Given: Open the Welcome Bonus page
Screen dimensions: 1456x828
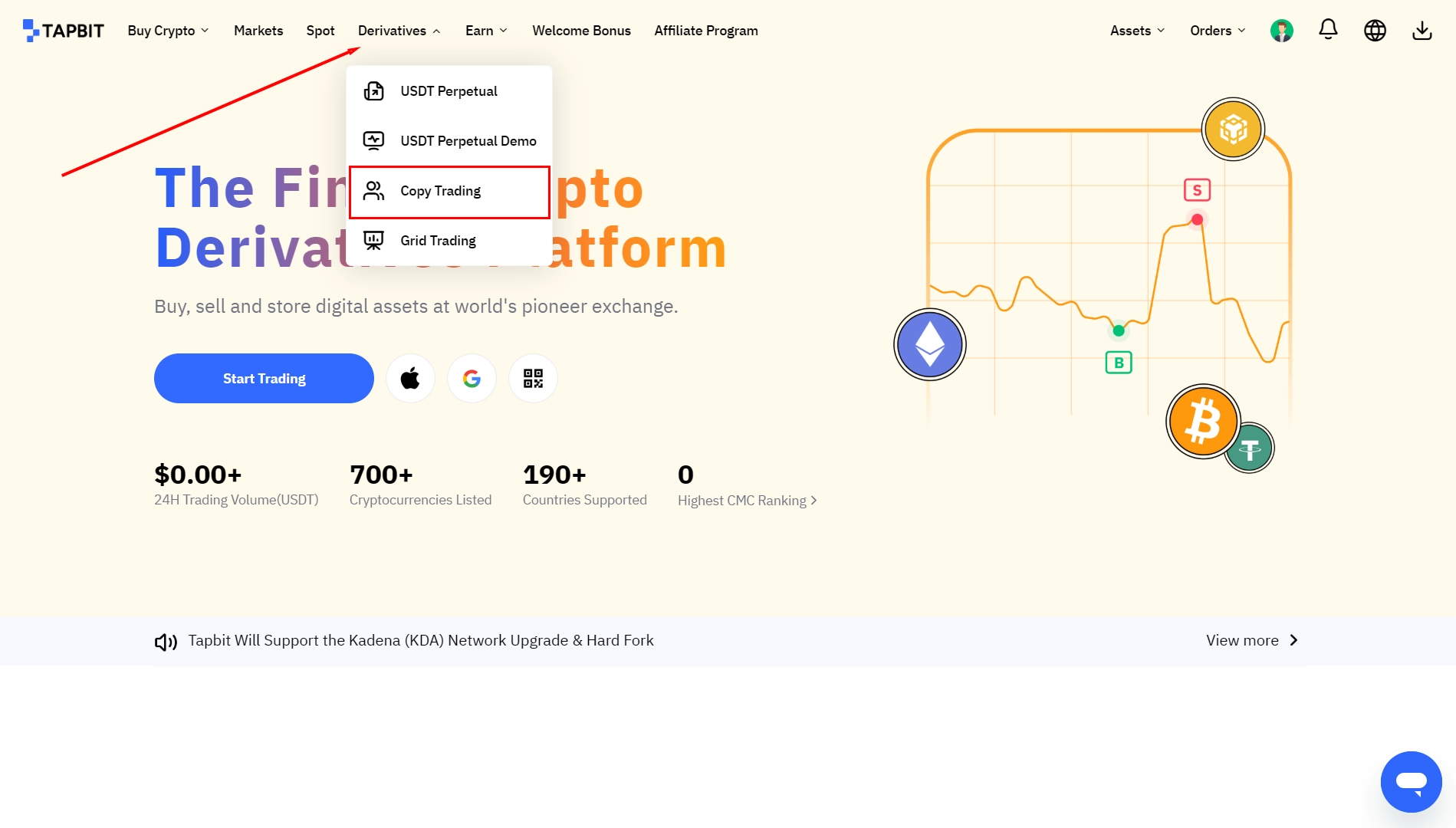Looking at the screenshot, I should point(581,31).
